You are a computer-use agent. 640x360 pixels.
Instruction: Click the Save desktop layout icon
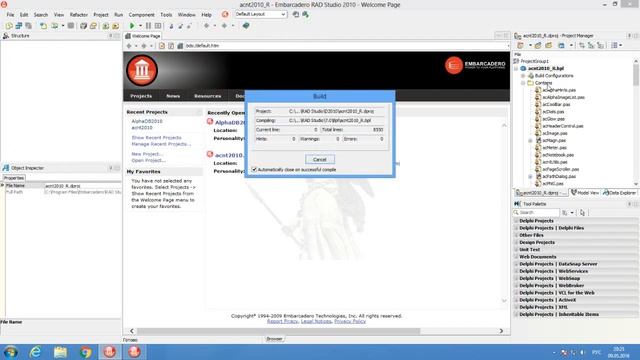296,14
